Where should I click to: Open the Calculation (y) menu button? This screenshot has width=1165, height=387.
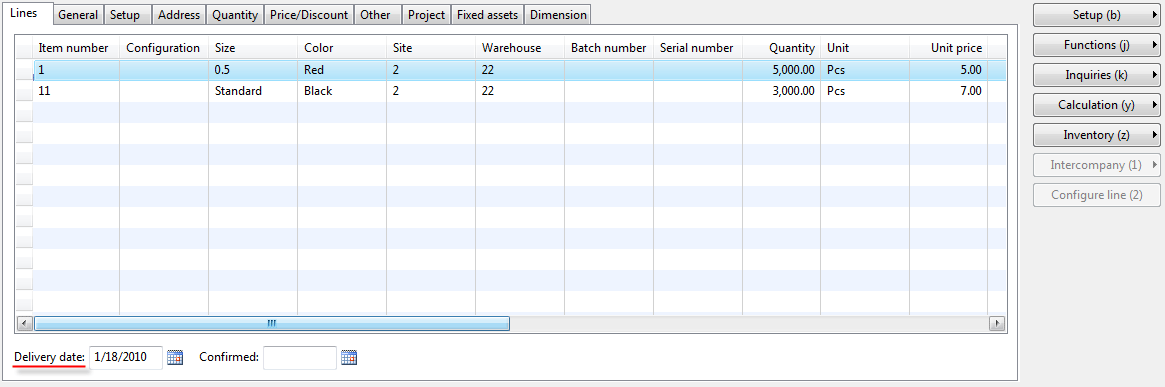1097,105
